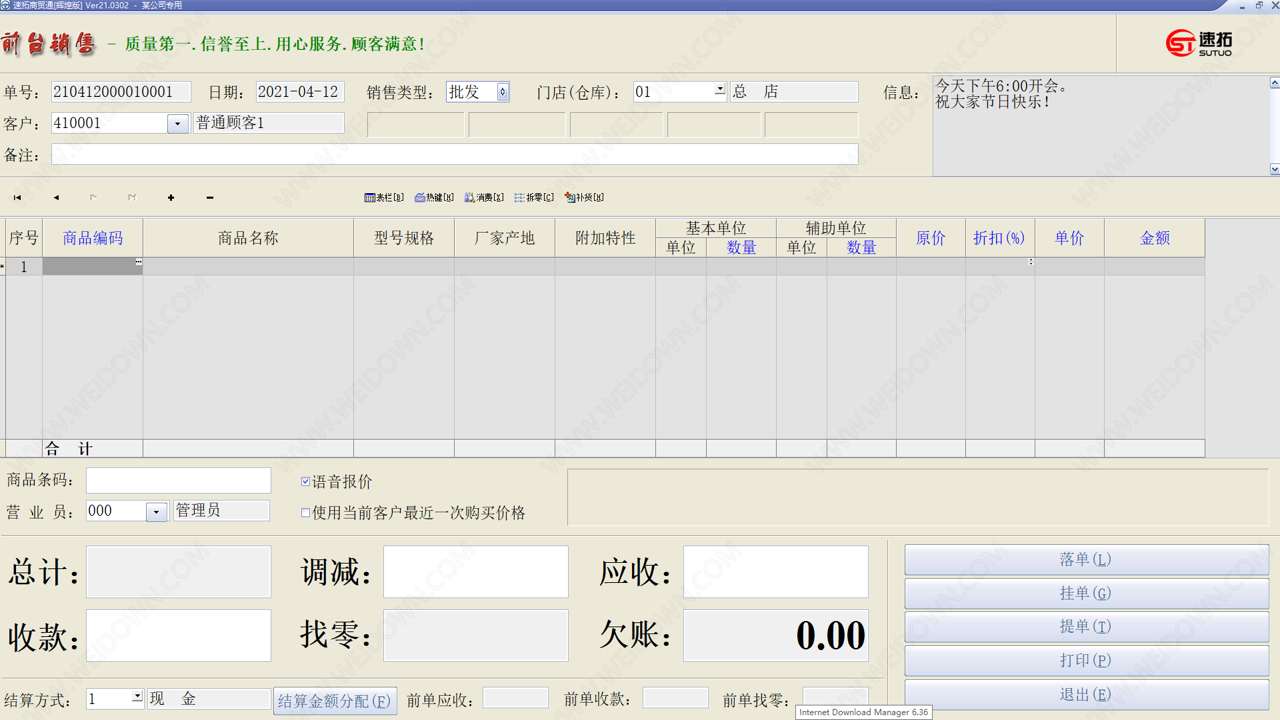The image size is (1280, 720).
Task: Click the 辅助单位 数量 subheader
Action: pyautogui.click(x=862, y=248)
